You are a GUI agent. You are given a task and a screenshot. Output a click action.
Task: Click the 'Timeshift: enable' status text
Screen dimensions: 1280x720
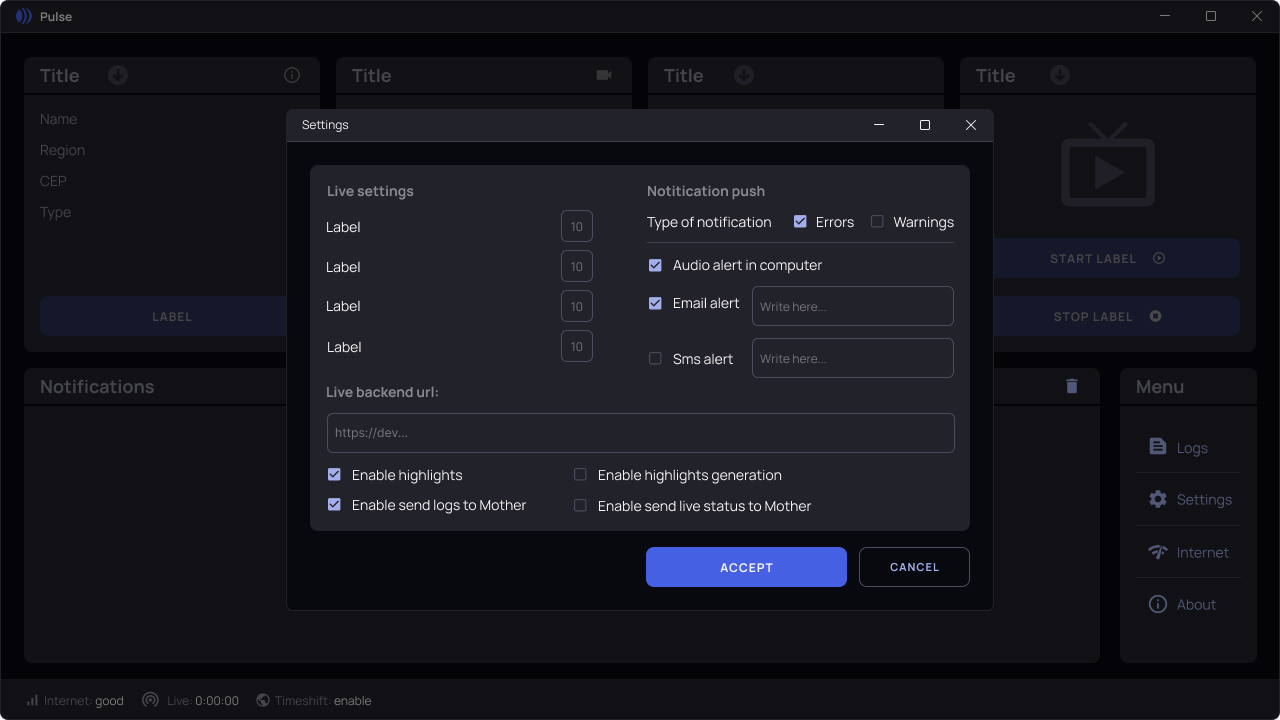323,701
